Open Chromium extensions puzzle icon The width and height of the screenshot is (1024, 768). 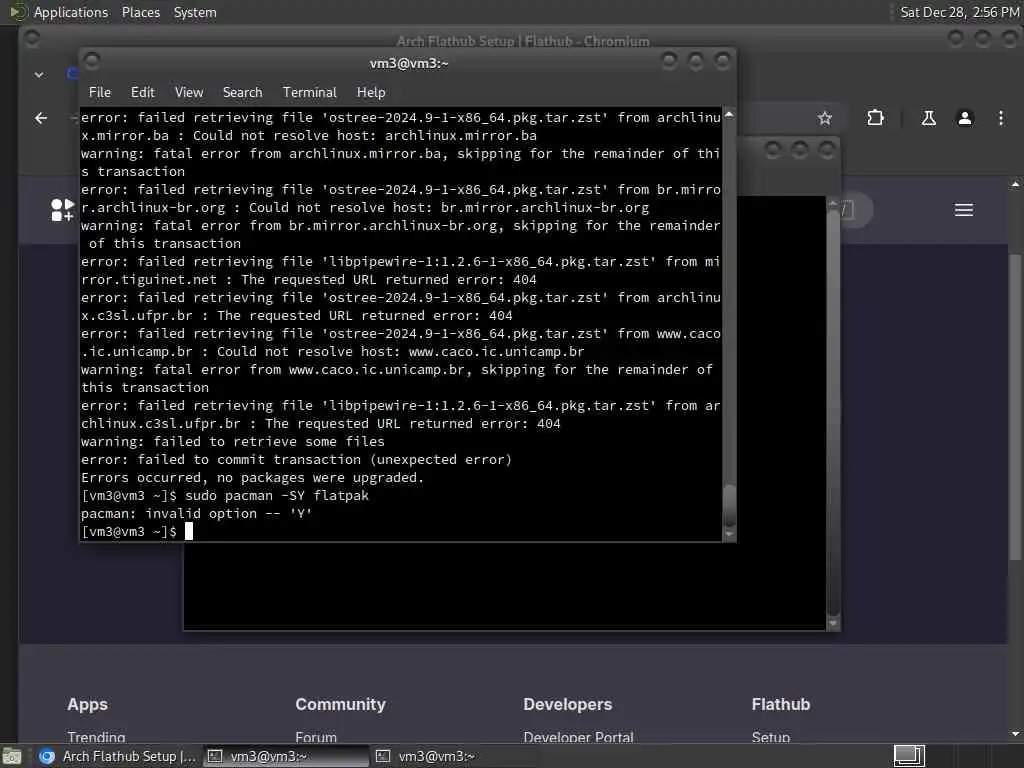[875, 118]
